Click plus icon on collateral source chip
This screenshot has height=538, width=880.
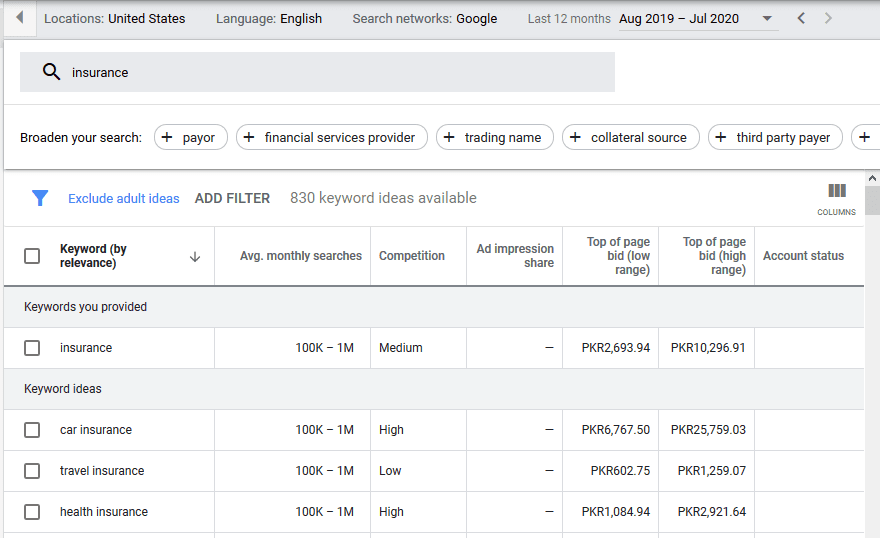pos(575,137)
